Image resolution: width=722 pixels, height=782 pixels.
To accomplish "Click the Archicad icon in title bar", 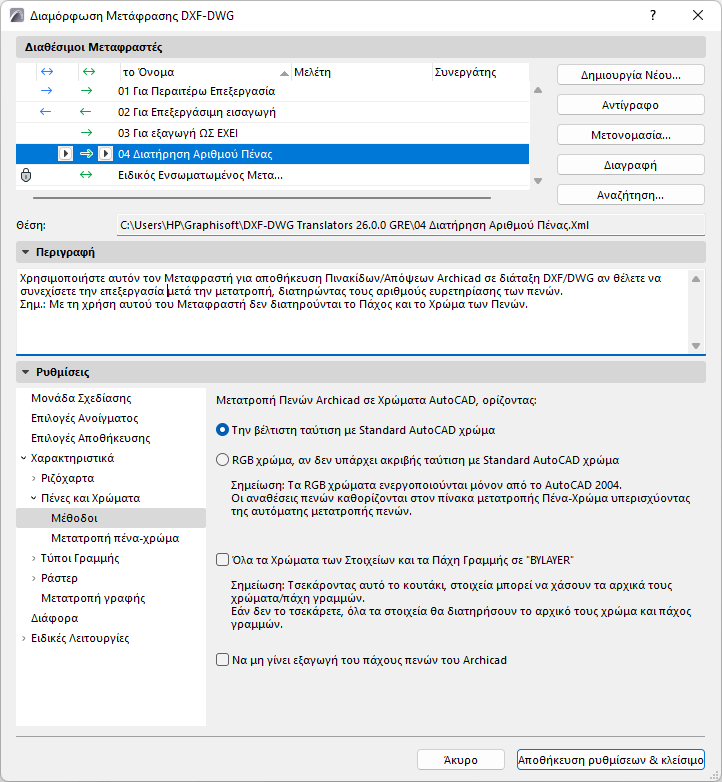I will (16, 15).
